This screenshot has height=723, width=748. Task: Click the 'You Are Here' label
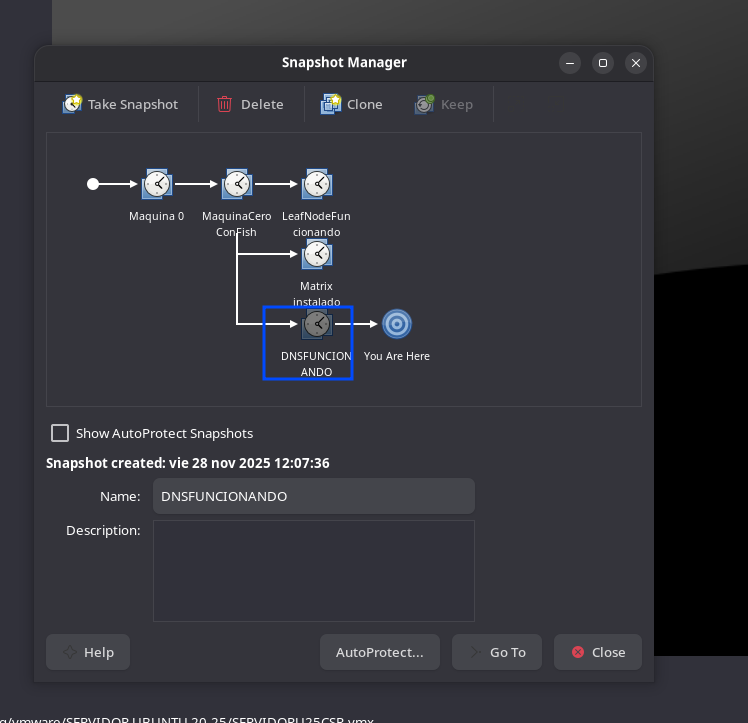[x=397, y=356]
